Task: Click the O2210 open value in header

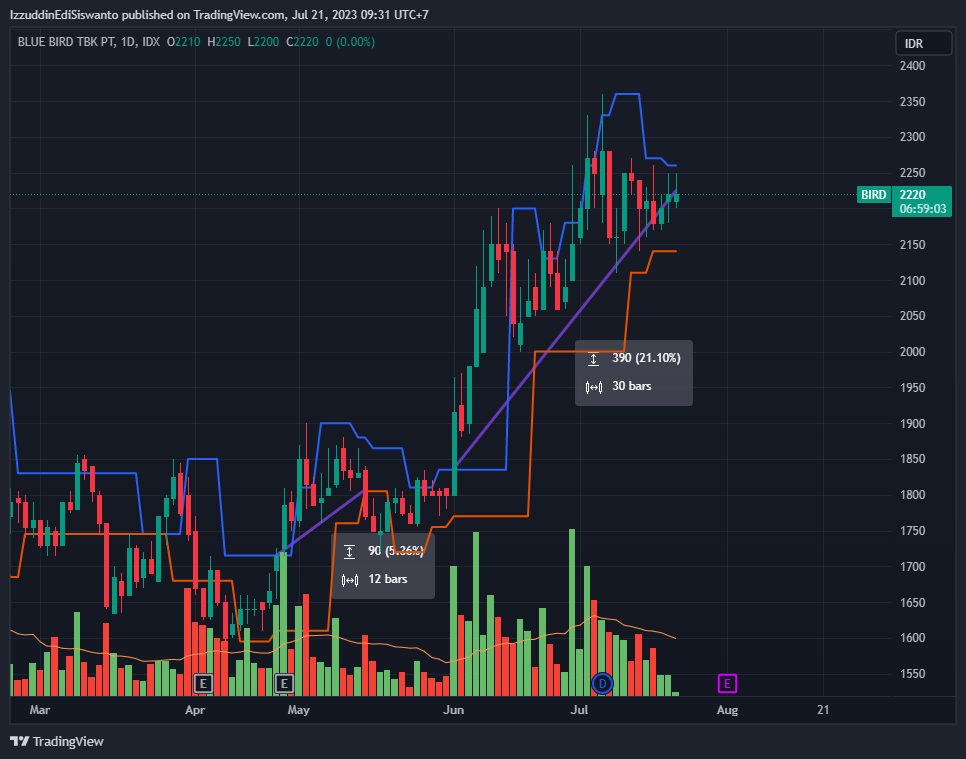Action: click(184, 42)
